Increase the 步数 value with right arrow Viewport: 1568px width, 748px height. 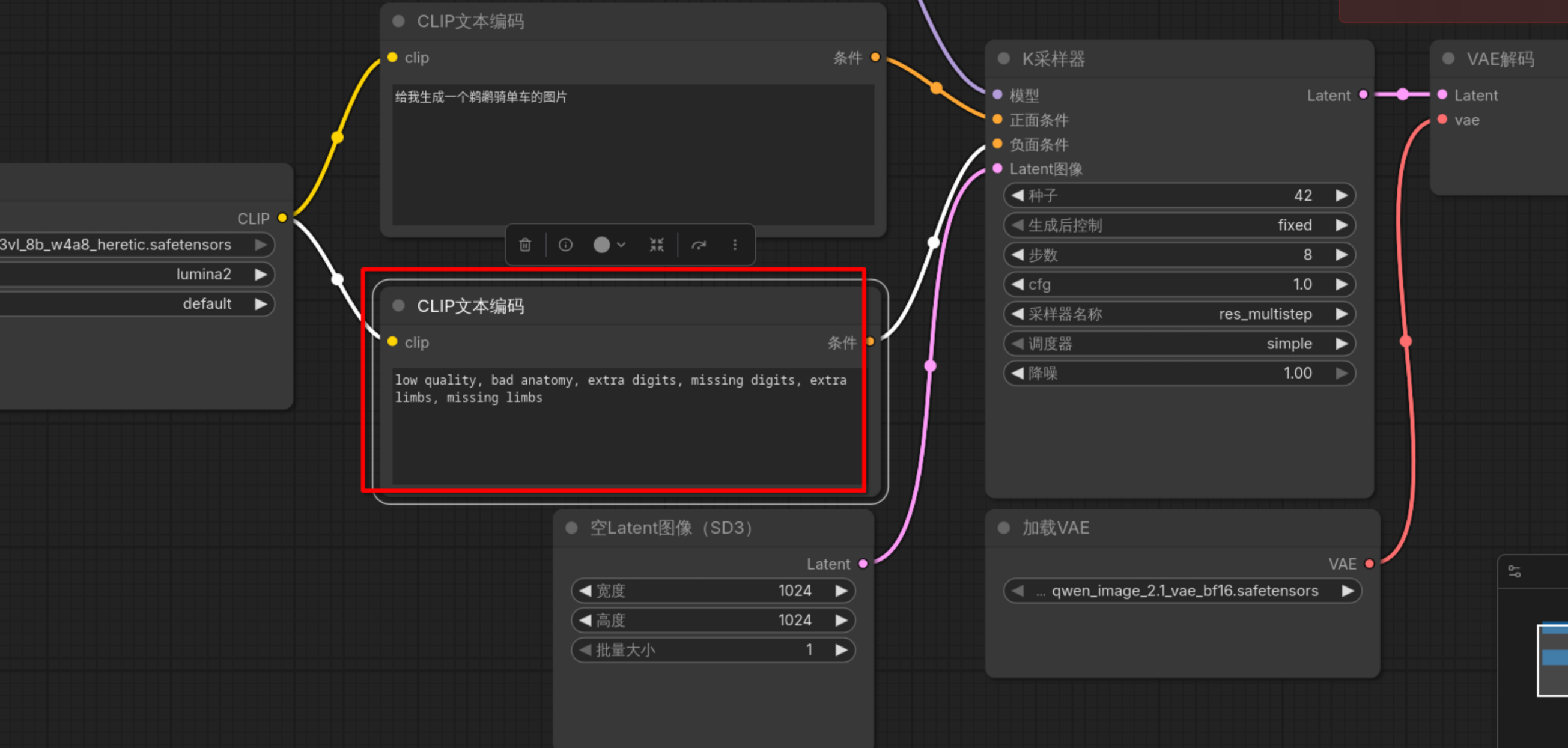(1342, 255)
